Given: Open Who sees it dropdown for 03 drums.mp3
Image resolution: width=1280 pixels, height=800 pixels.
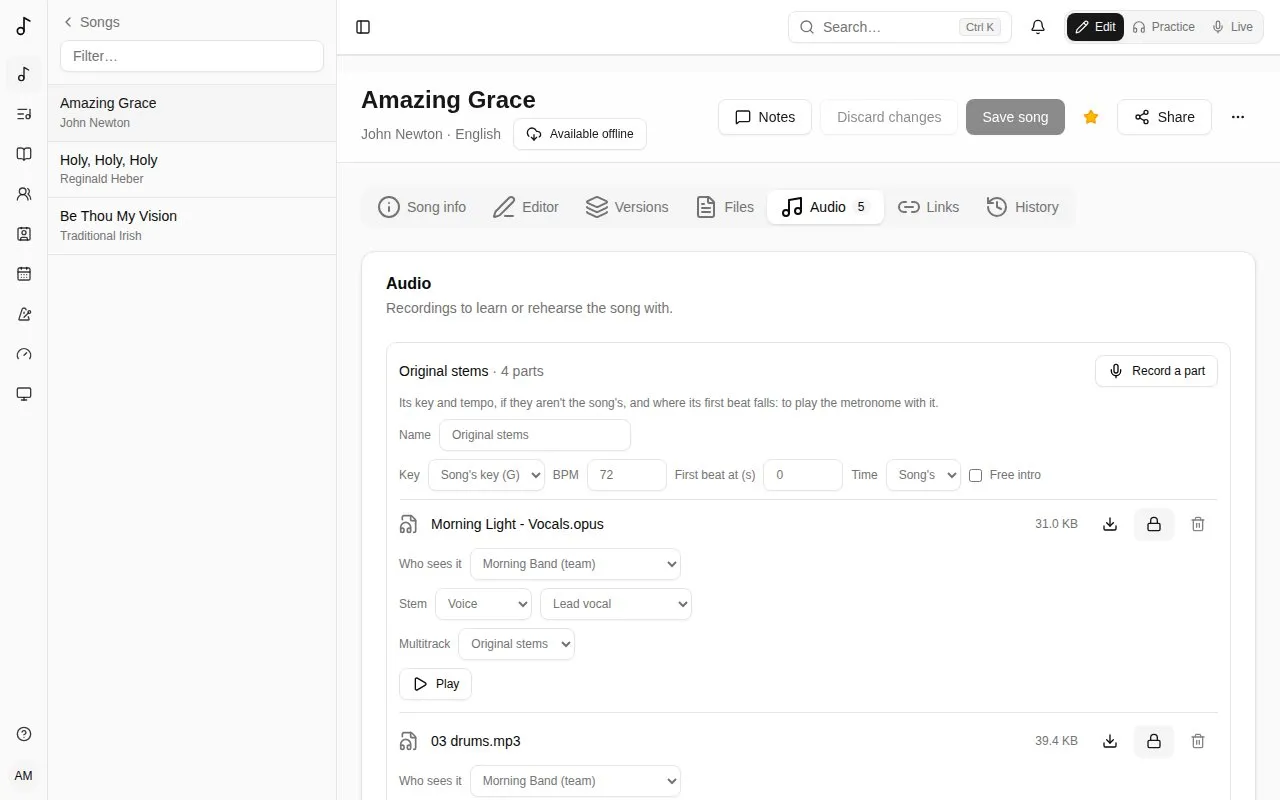Looking at the screenshot, I should tap(575, 781).
